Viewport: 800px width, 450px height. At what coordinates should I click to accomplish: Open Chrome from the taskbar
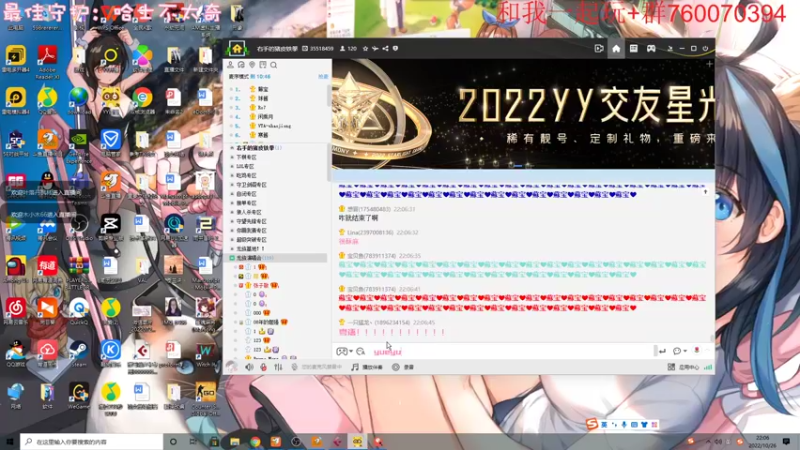coord(255,441)
